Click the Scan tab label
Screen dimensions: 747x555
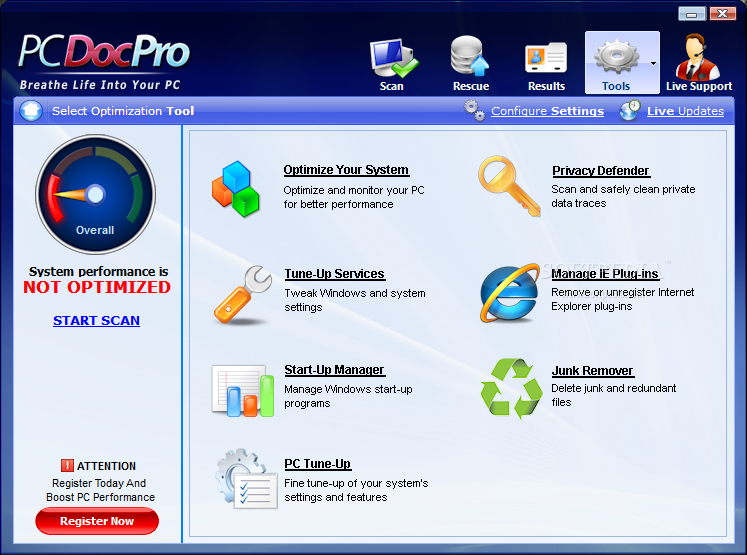392,86
